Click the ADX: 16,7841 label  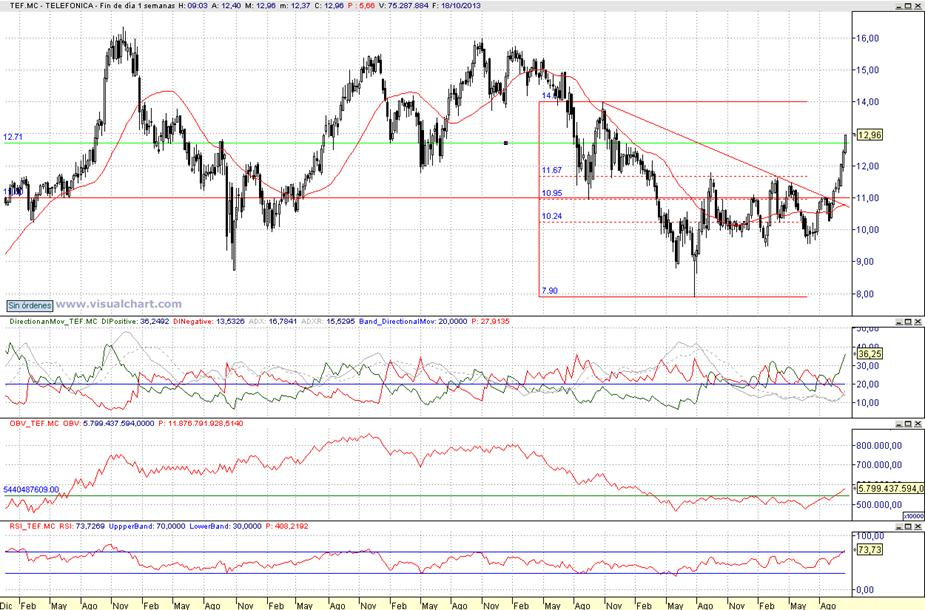tap(273, 322)
